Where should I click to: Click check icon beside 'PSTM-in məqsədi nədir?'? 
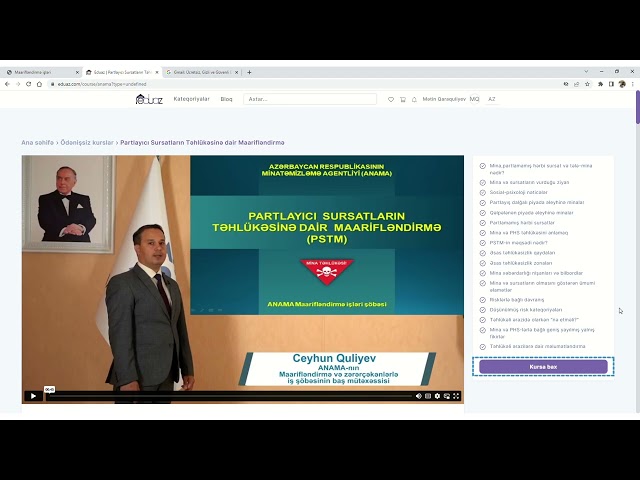[x=482, y=243]
